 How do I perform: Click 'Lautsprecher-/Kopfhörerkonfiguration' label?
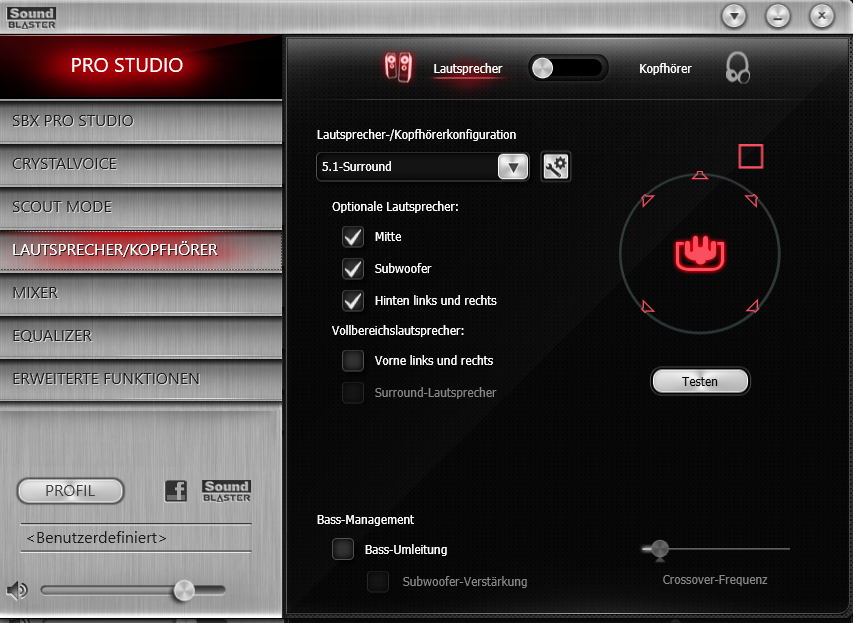coord(416,134)
